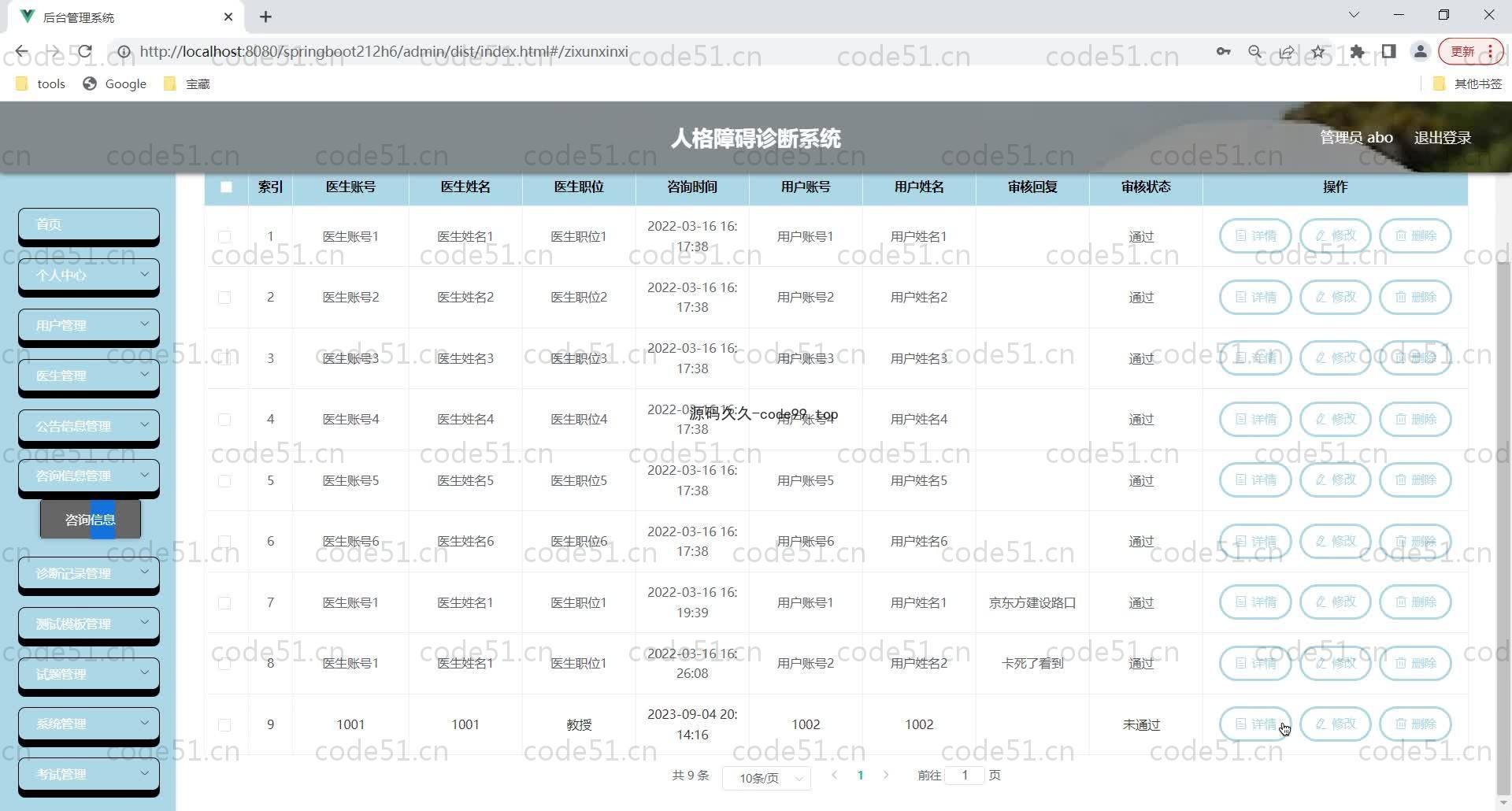The image size is (1512, 811).
Task: Check the checkbox for row 3
Action: click(224, 358)
